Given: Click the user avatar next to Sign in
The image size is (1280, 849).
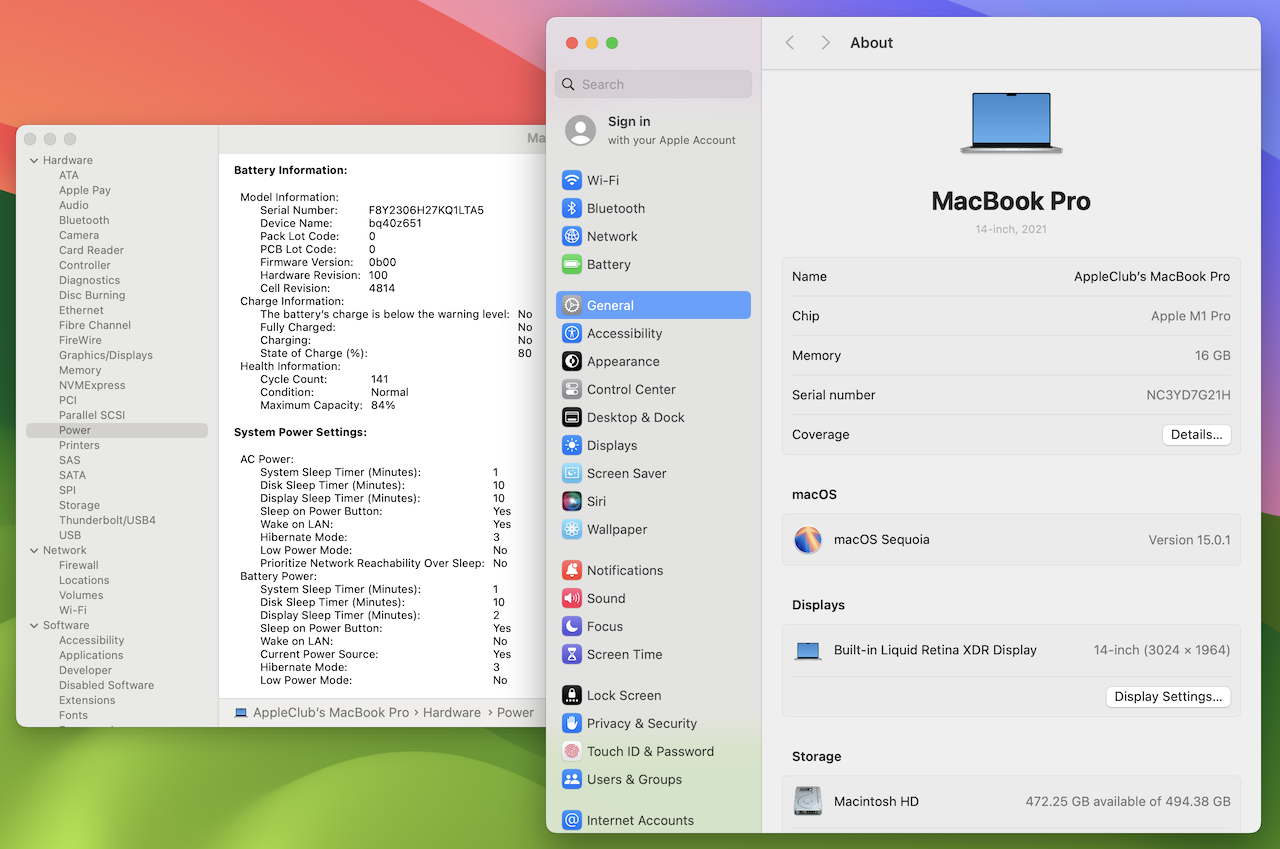Looking at the screenshot, I should (x=581, y=130).
